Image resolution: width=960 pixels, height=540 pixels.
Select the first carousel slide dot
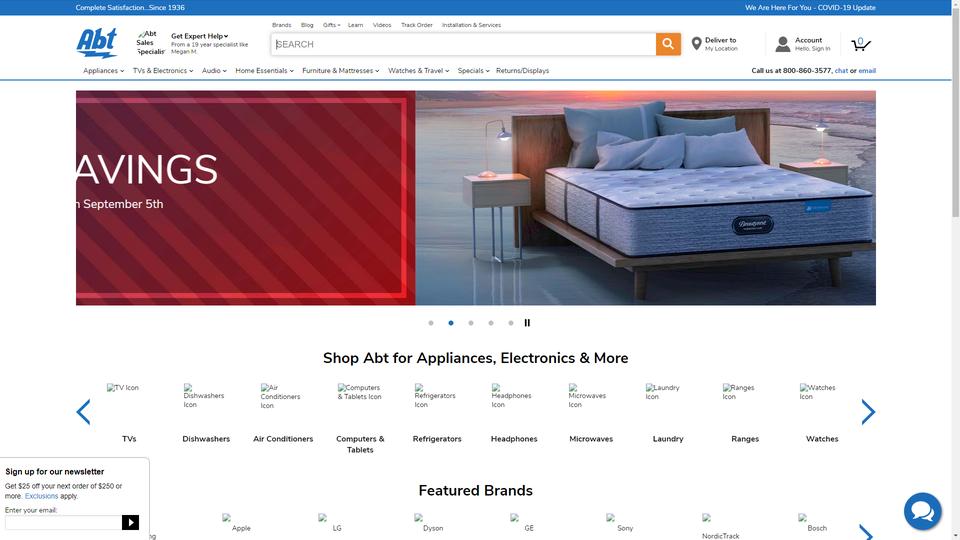coord(431,323)
